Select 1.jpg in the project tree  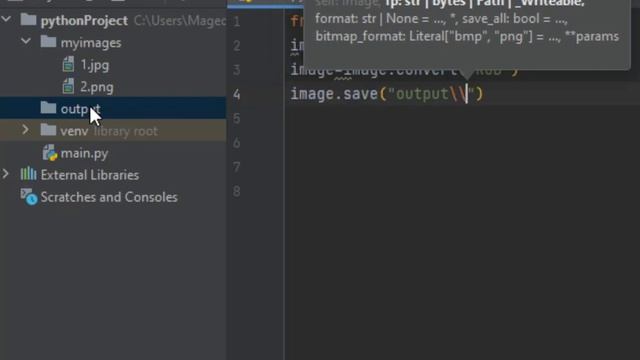click(x=95, y=65)
